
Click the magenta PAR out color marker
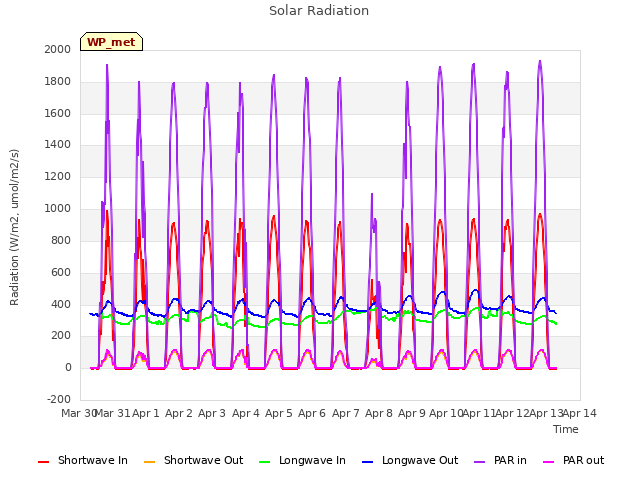coord(549,462)
